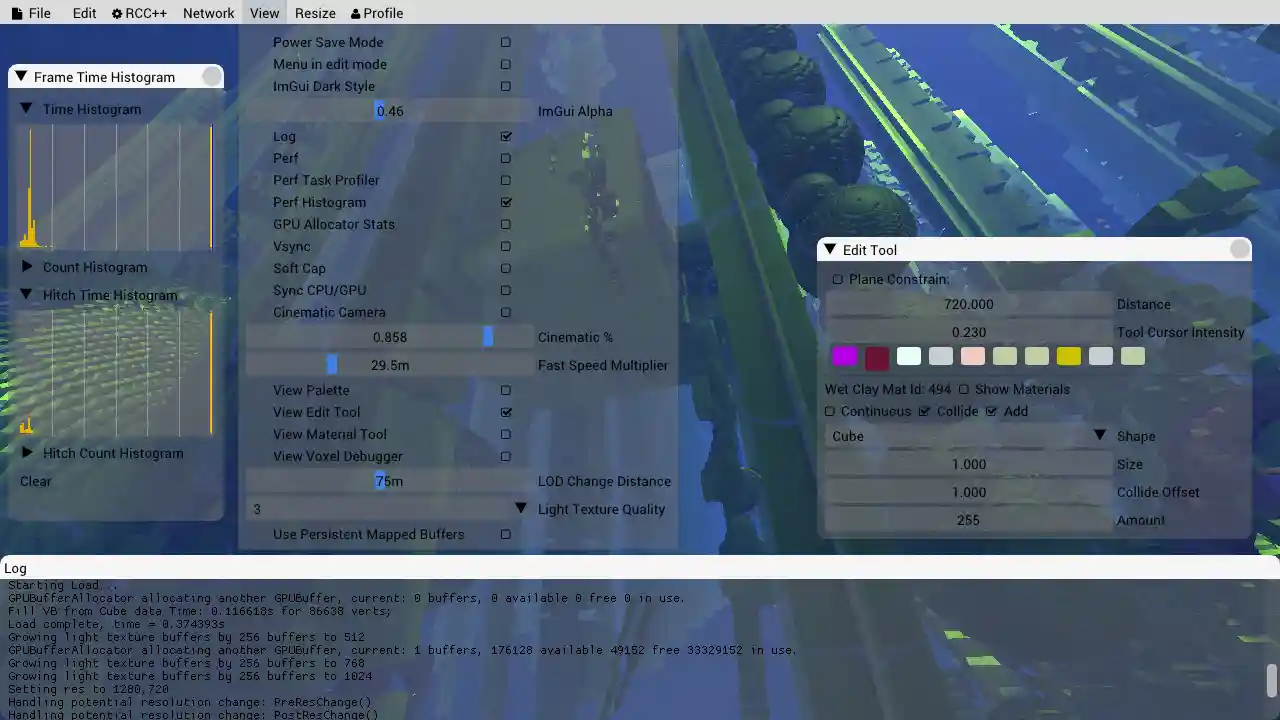Collapse the Frame Time Histogram window triangle

[x=20, y=77]
